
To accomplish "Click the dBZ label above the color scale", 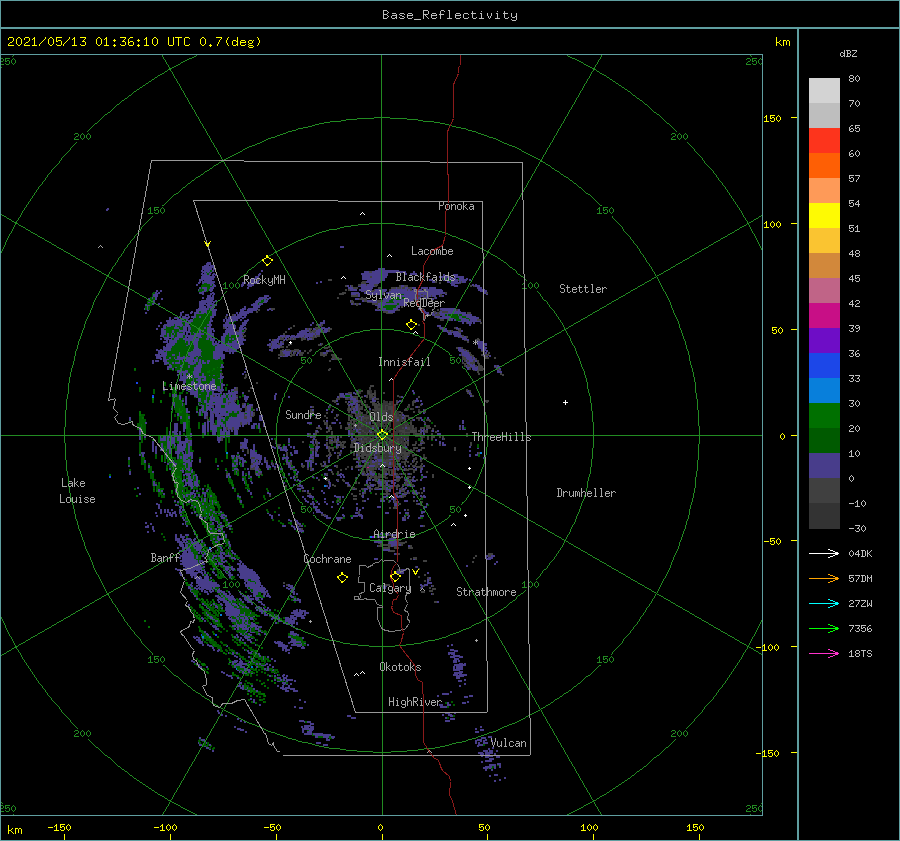I will (x=848, y=53).
